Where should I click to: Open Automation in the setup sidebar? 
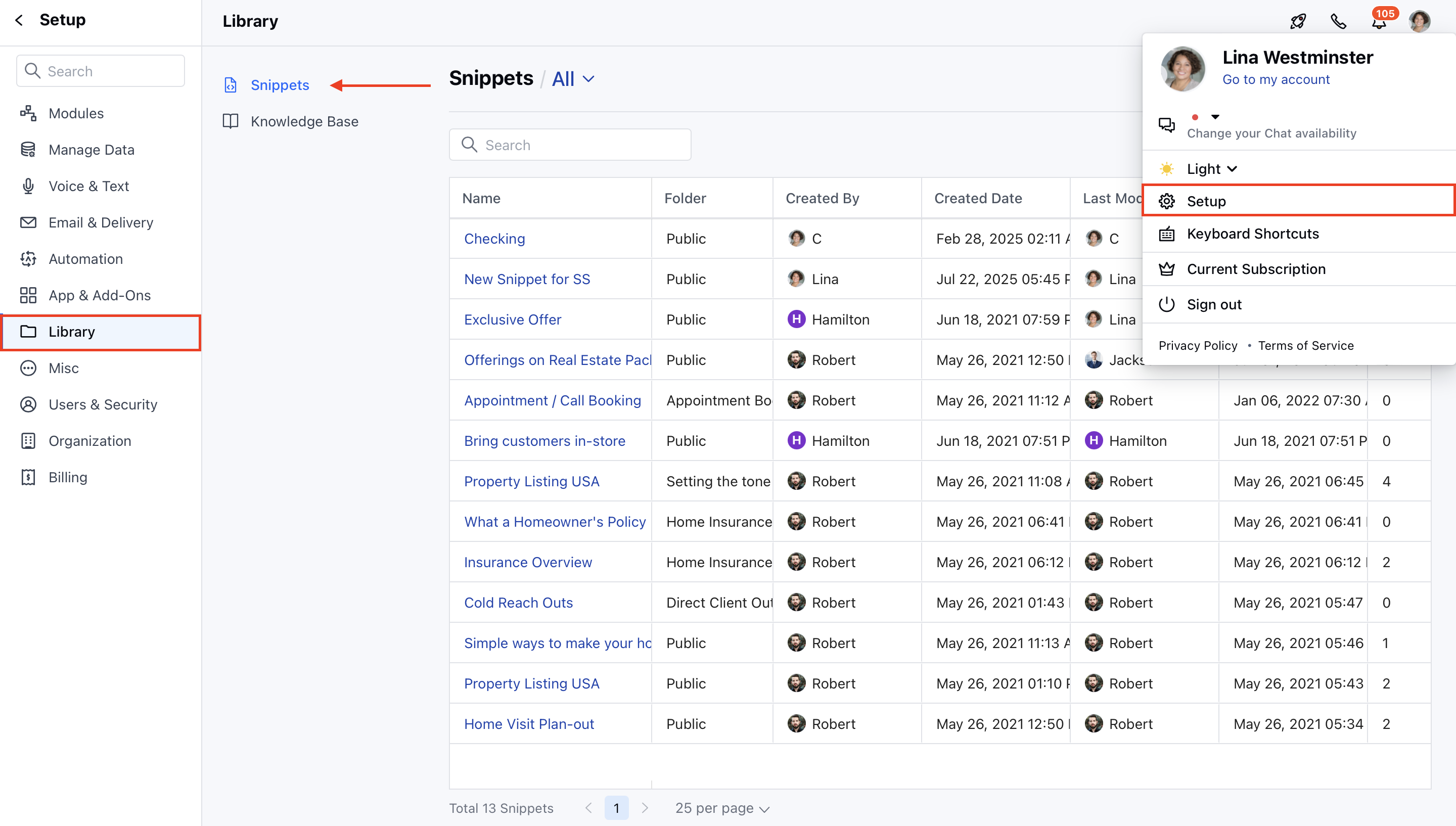click(85, 259)
